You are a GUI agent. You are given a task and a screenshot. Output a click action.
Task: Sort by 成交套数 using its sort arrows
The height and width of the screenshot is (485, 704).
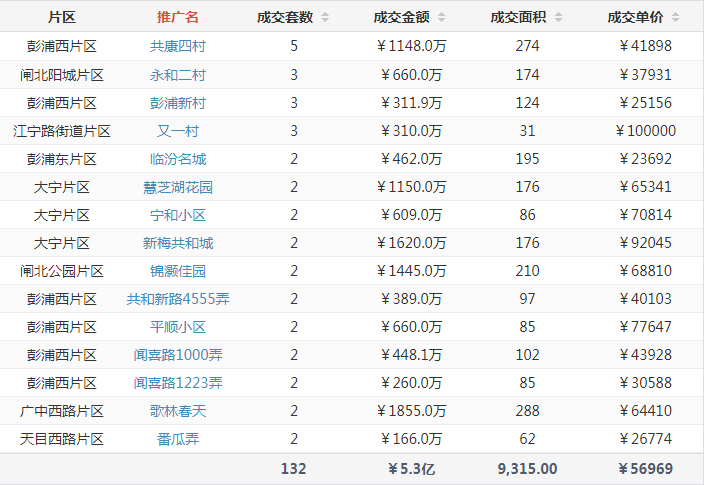(x=325, y=18)
